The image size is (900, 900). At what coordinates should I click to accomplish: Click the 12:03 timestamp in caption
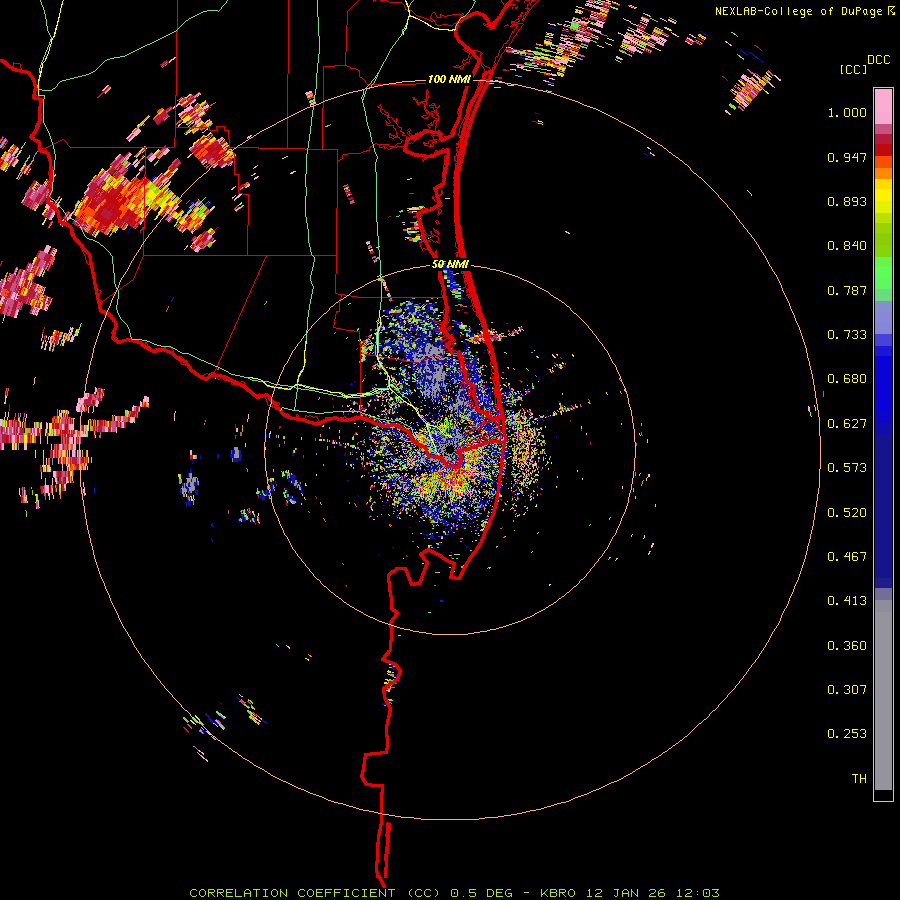pos(697,893)
